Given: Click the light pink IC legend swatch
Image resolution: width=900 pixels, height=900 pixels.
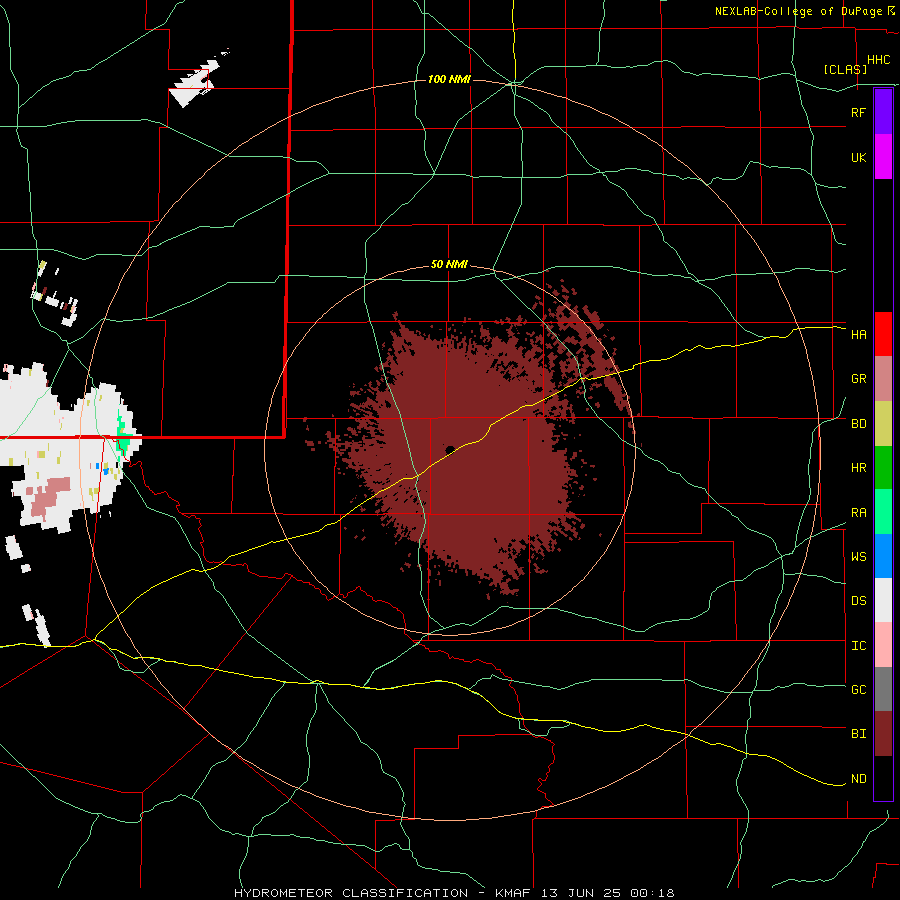Looking at the screenshot, I should tap(883, 645).
